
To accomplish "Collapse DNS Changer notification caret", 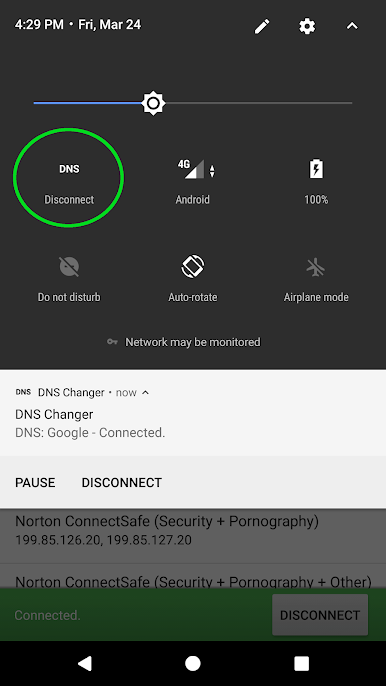I will coord(146,392).
